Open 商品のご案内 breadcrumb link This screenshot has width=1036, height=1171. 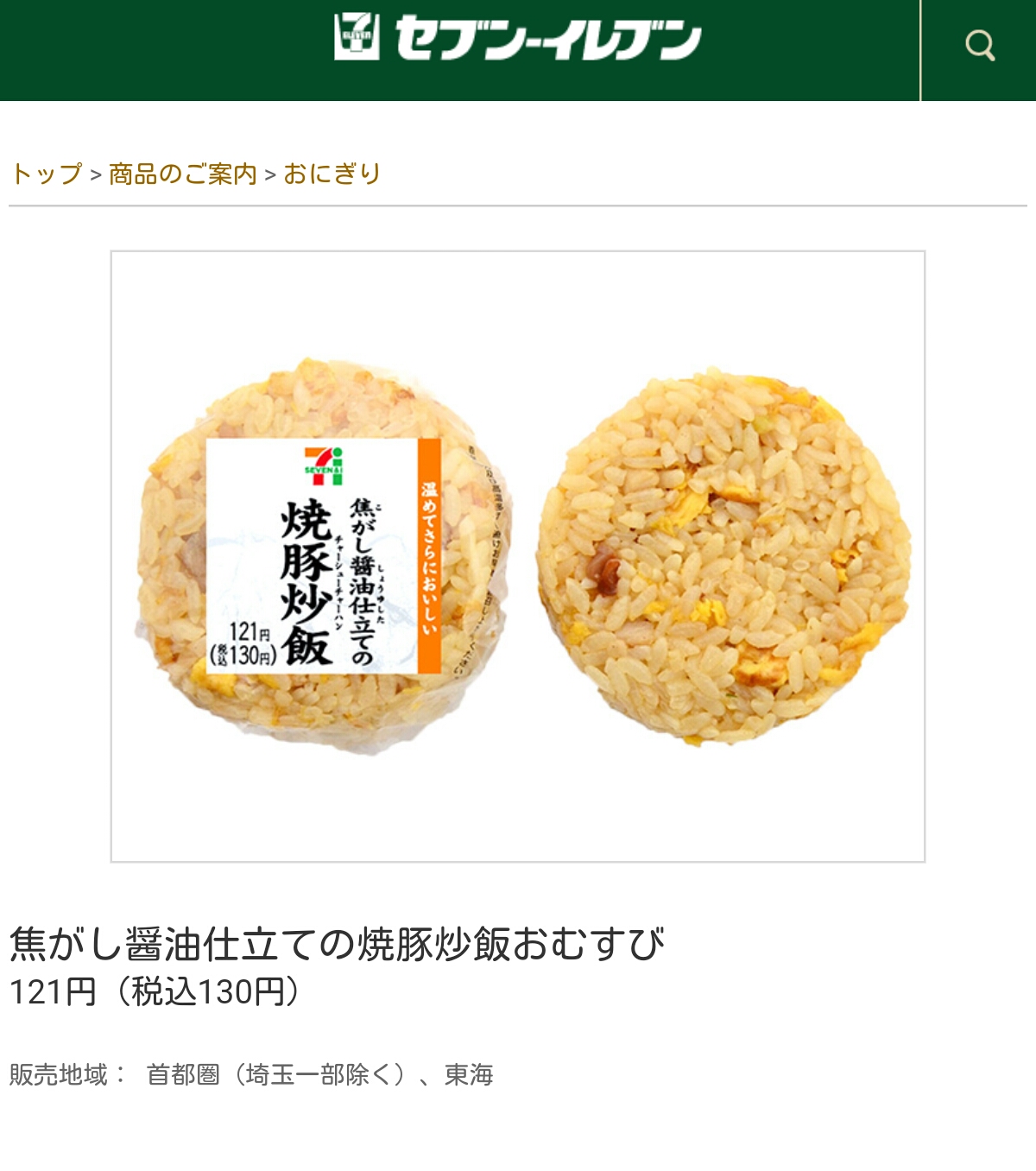coord(183,174)
